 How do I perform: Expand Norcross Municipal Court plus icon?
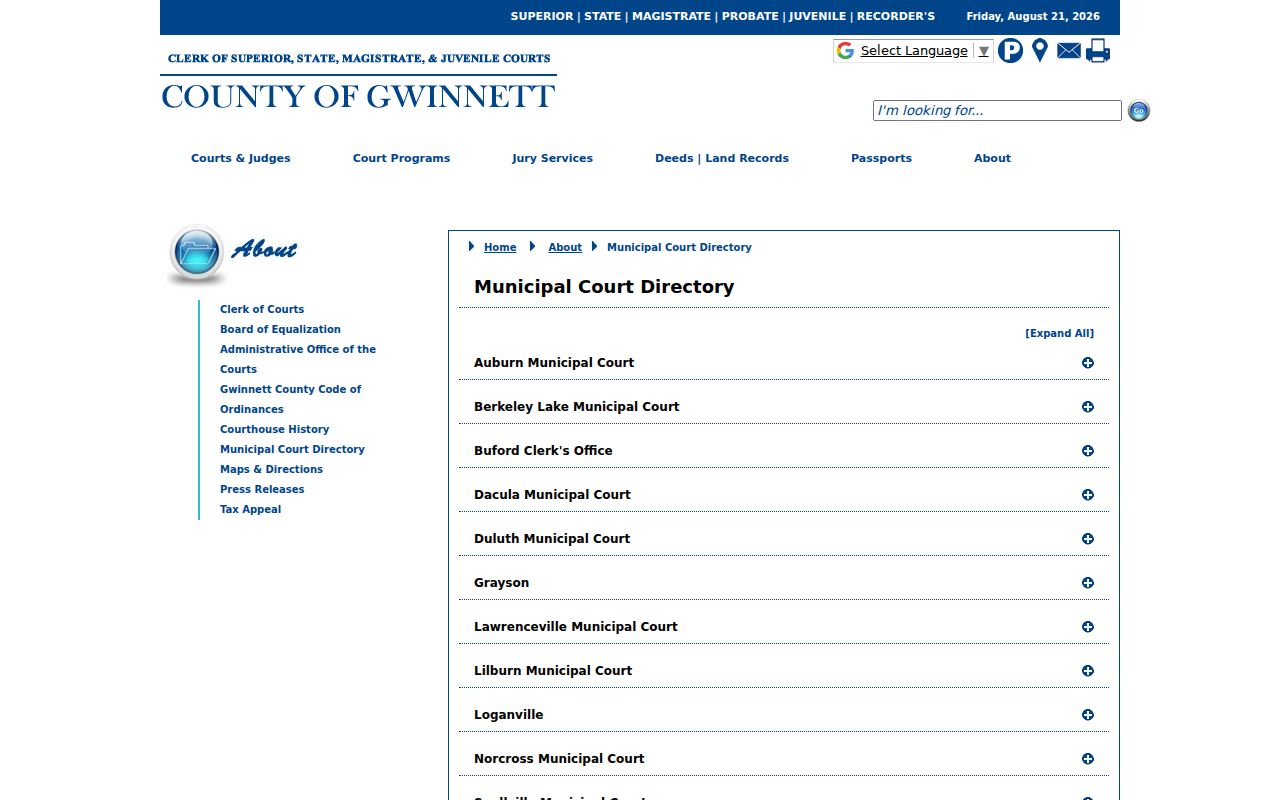(x=1088, y=759)
